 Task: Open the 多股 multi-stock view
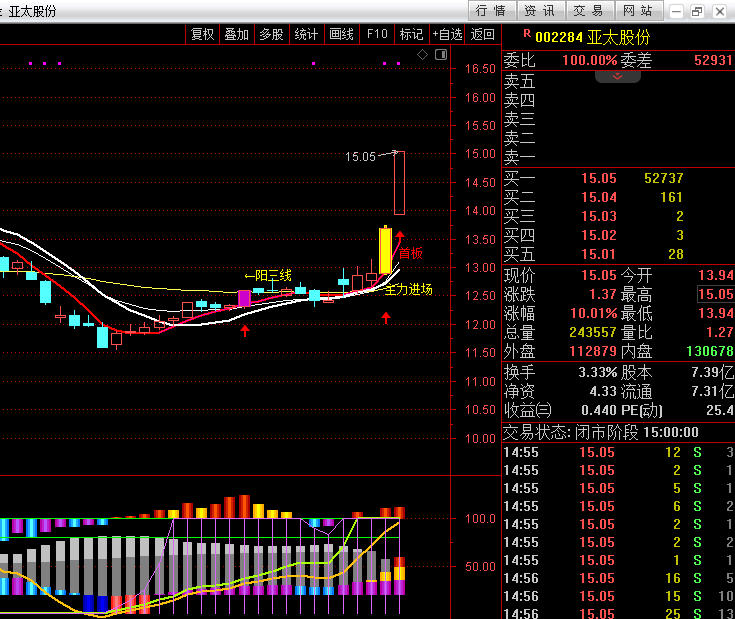pos(271,34)
